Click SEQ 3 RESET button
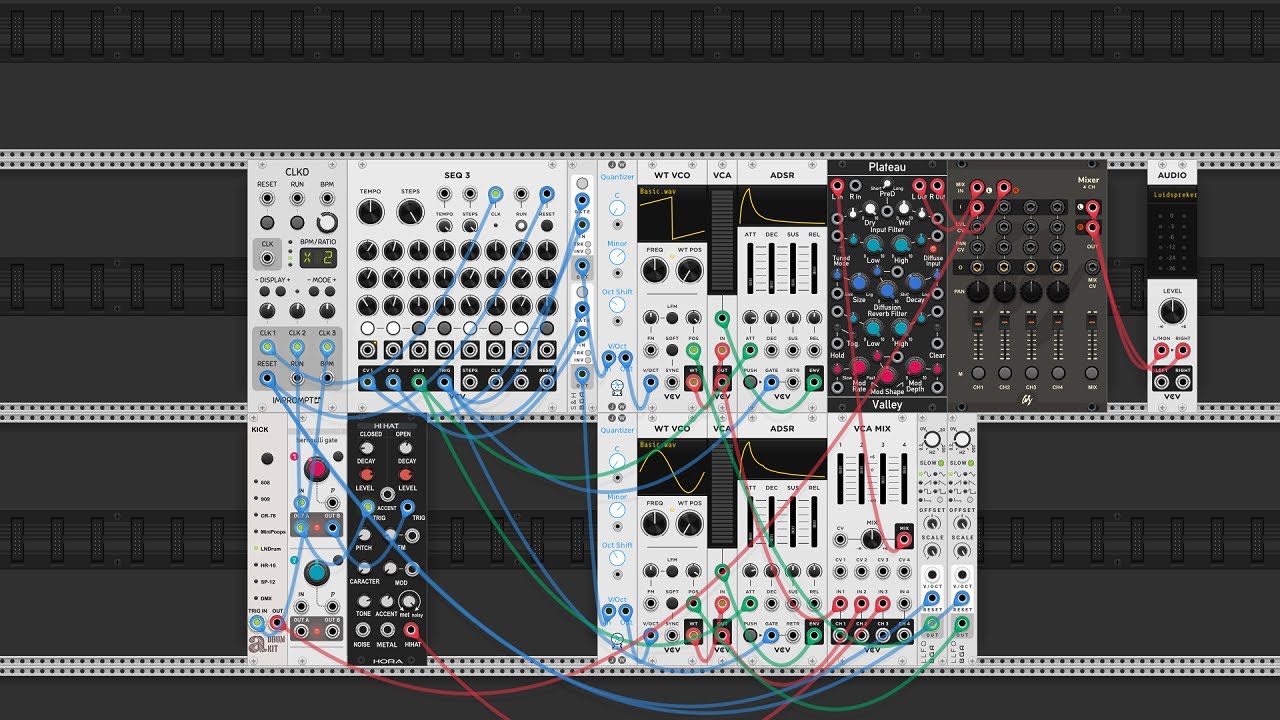This screenshot has height=720, width=1280. click(546, 225)
